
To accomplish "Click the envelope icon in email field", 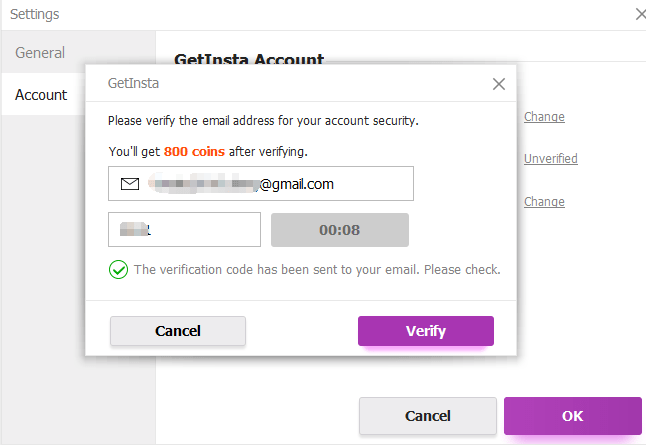I will (130, 184).
